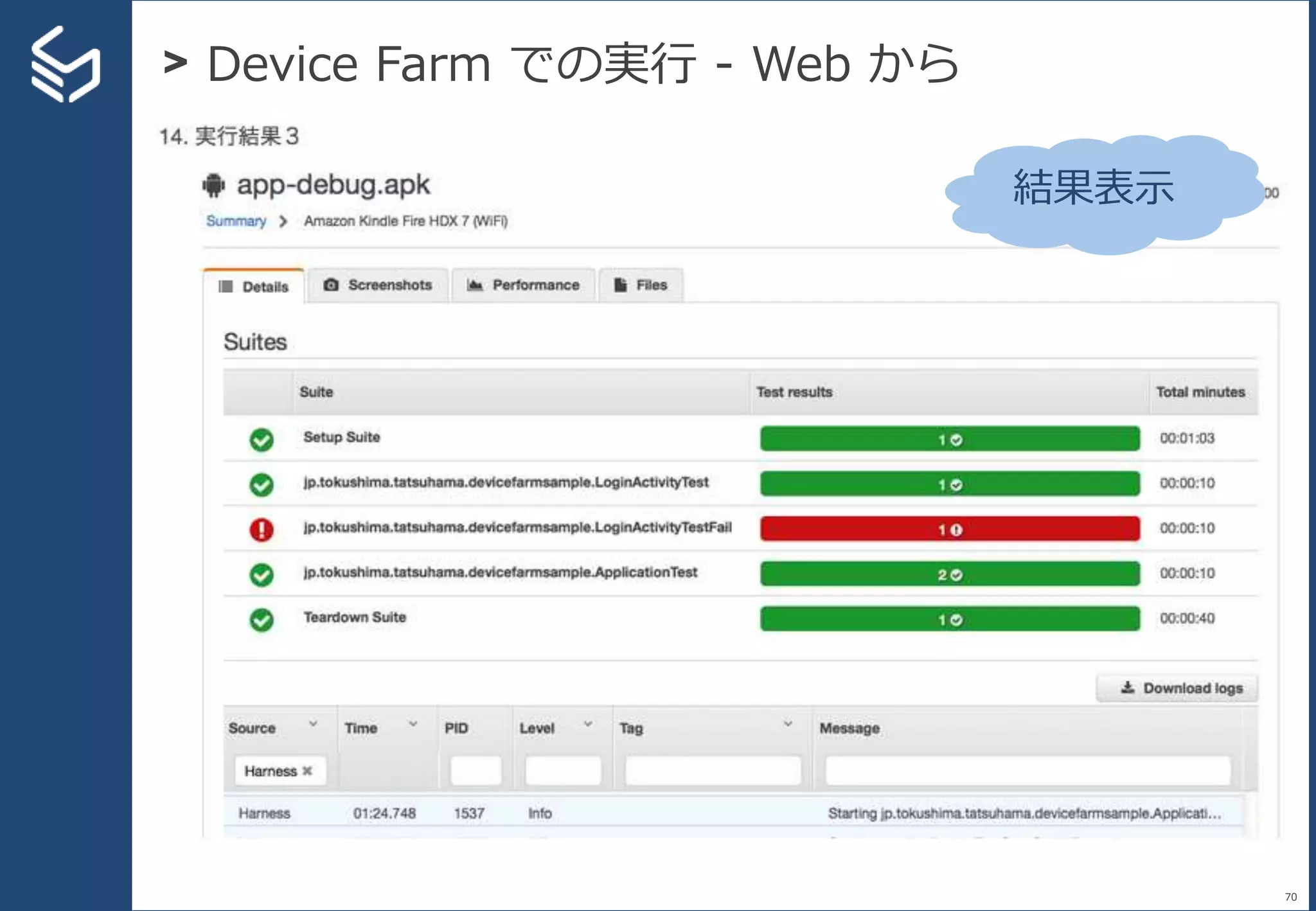1316x911 pixels.
Task: Click the Tag filter input field
Action: [713, 770]
